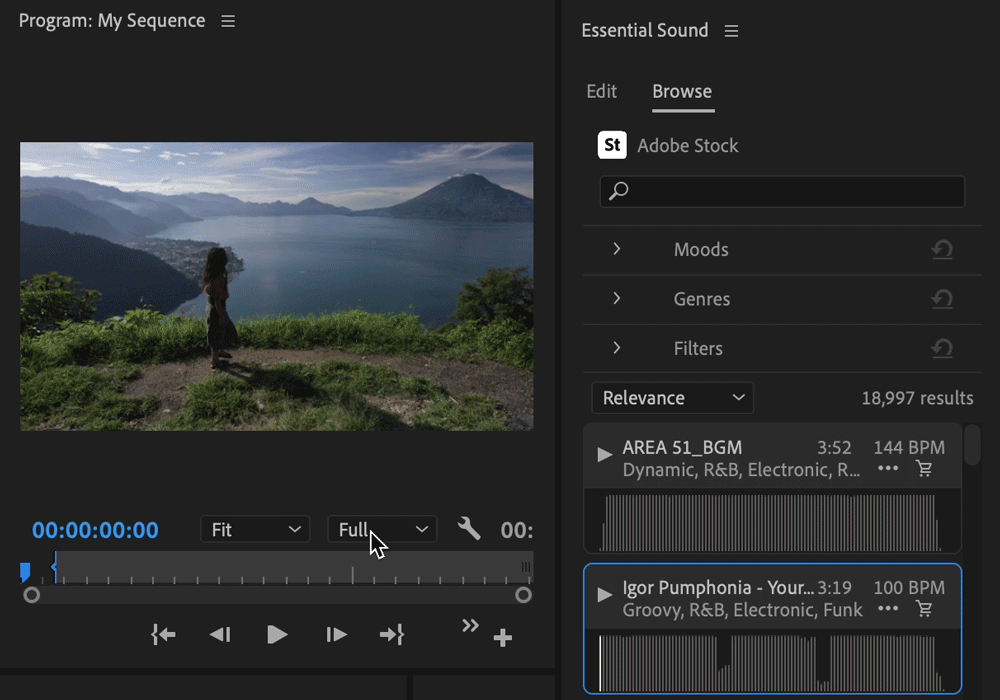Click the cart icon for AREA 51_BGM

[x=924, y=469]
